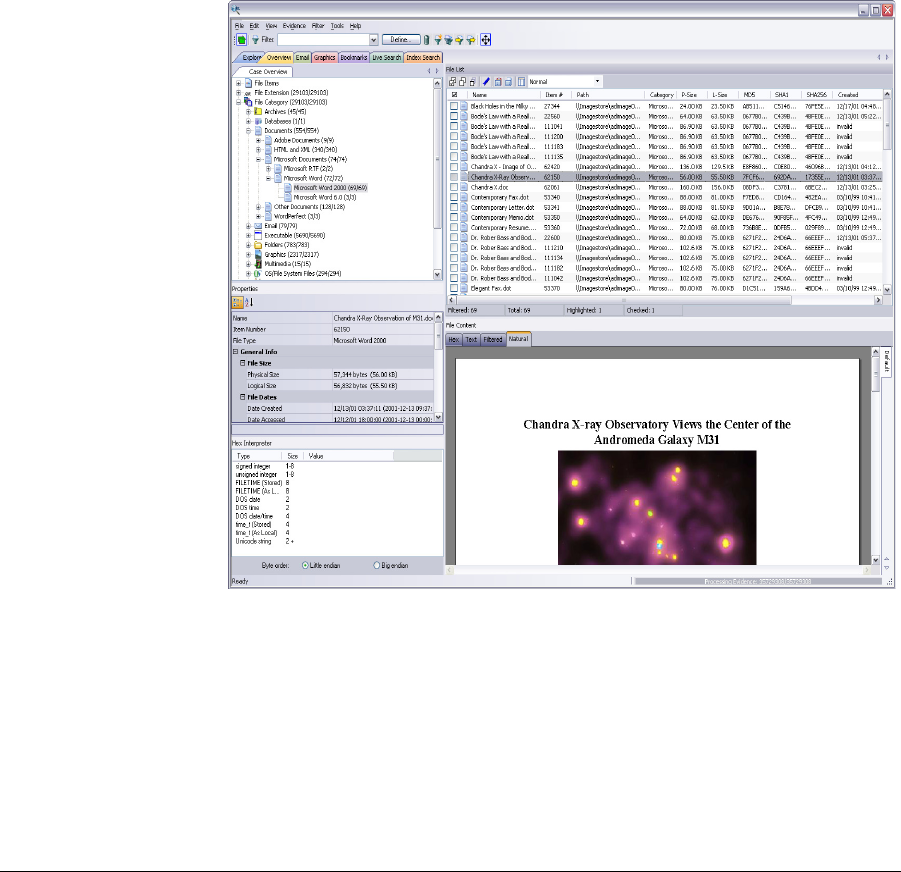
Task: Click the first check-all icon in File List toolbar
Action: pyautogui.click(x=452, y=82)
